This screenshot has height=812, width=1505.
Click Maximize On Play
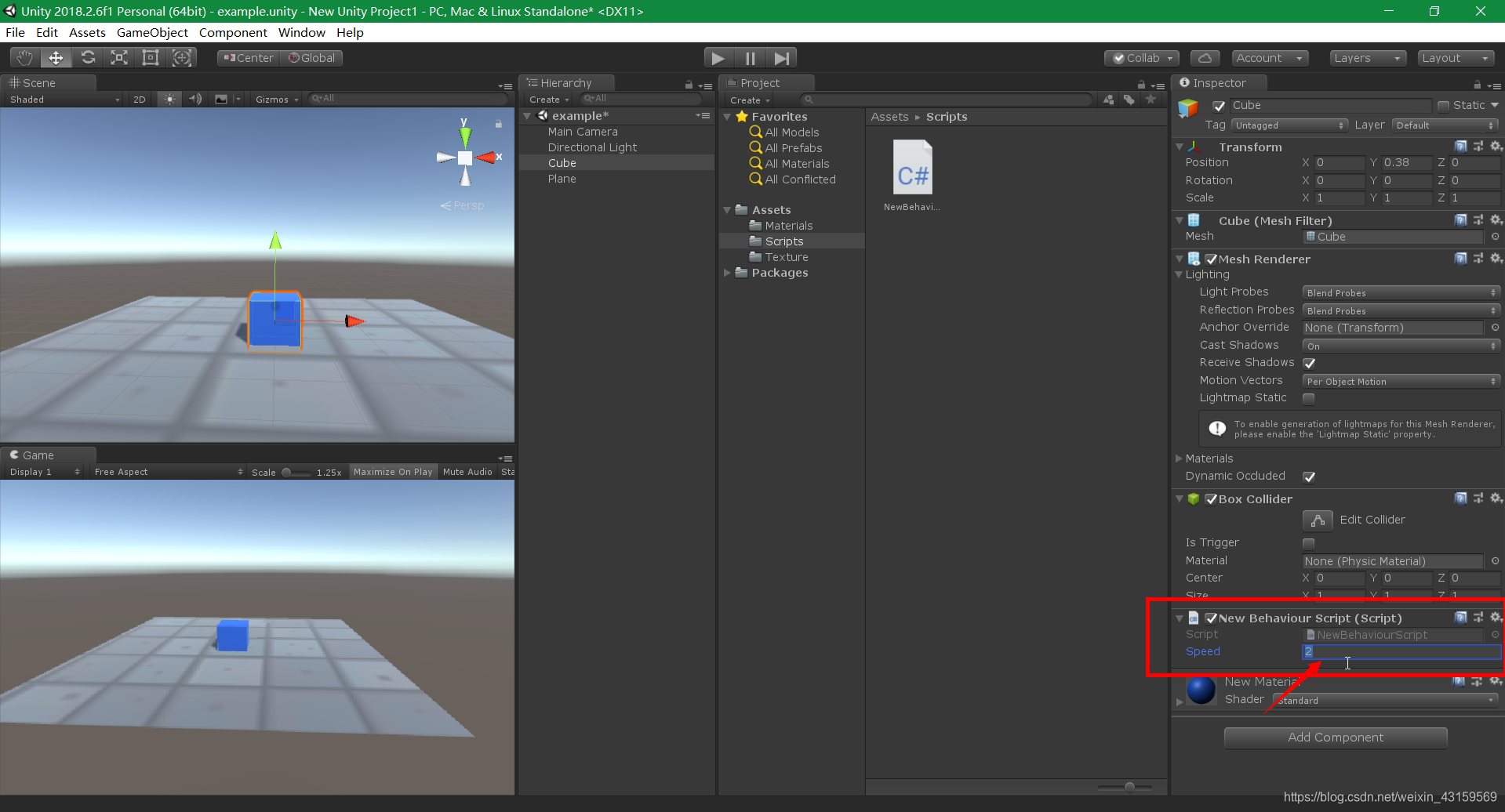393,472
